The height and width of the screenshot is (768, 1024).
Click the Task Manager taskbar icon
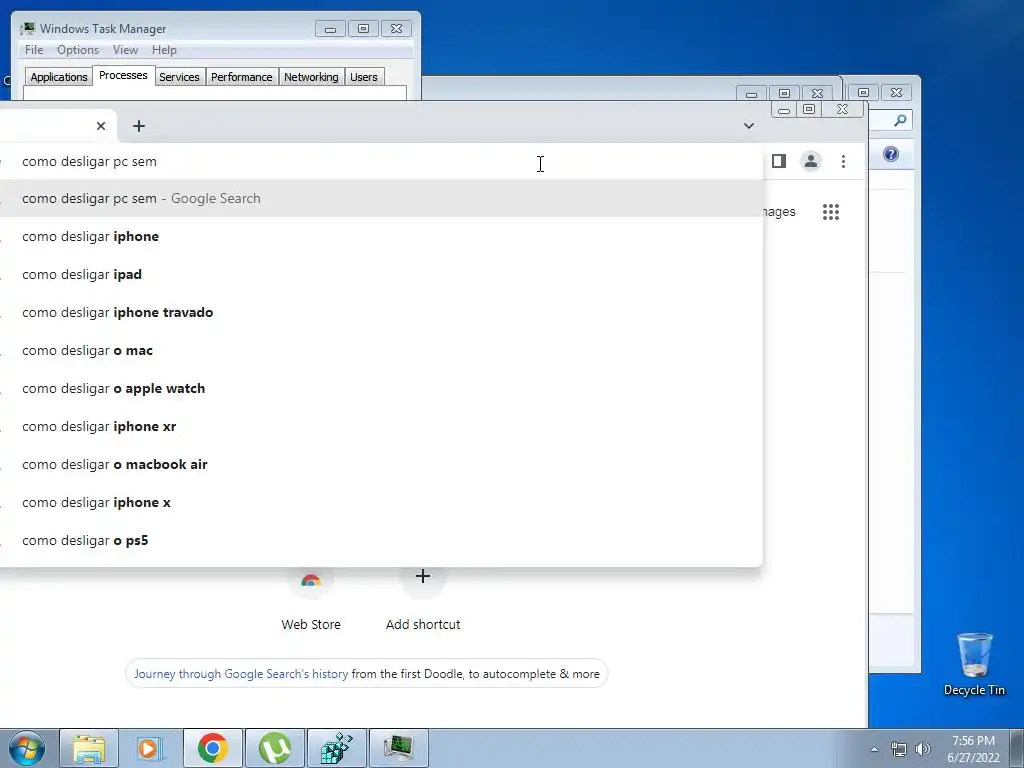pos(399,748)
